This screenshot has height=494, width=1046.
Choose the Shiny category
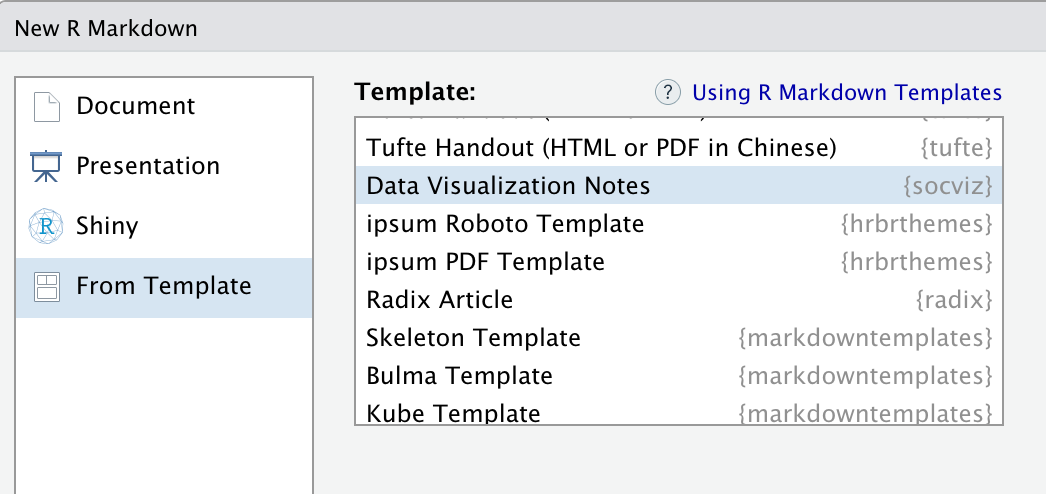point(164,226)
